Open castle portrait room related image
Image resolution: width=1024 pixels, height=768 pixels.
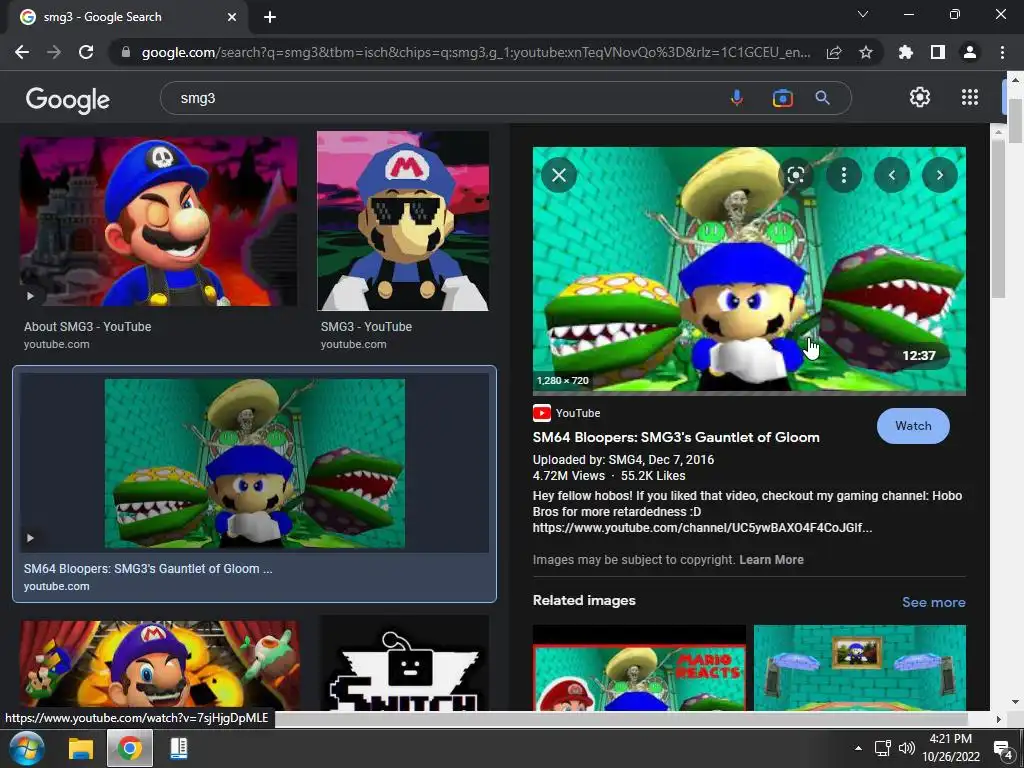click(860, 668)
